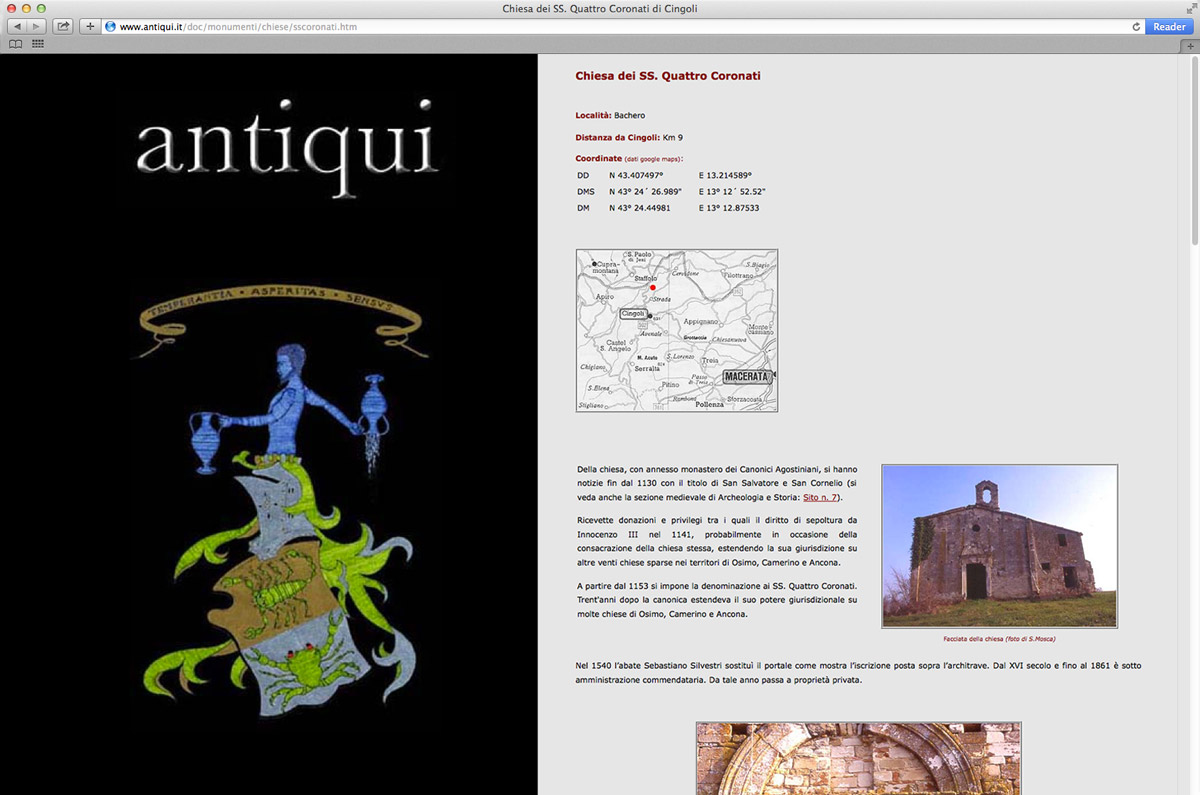
Task: Go forward with the Forward arrow button
Action: tap(37, 26)
